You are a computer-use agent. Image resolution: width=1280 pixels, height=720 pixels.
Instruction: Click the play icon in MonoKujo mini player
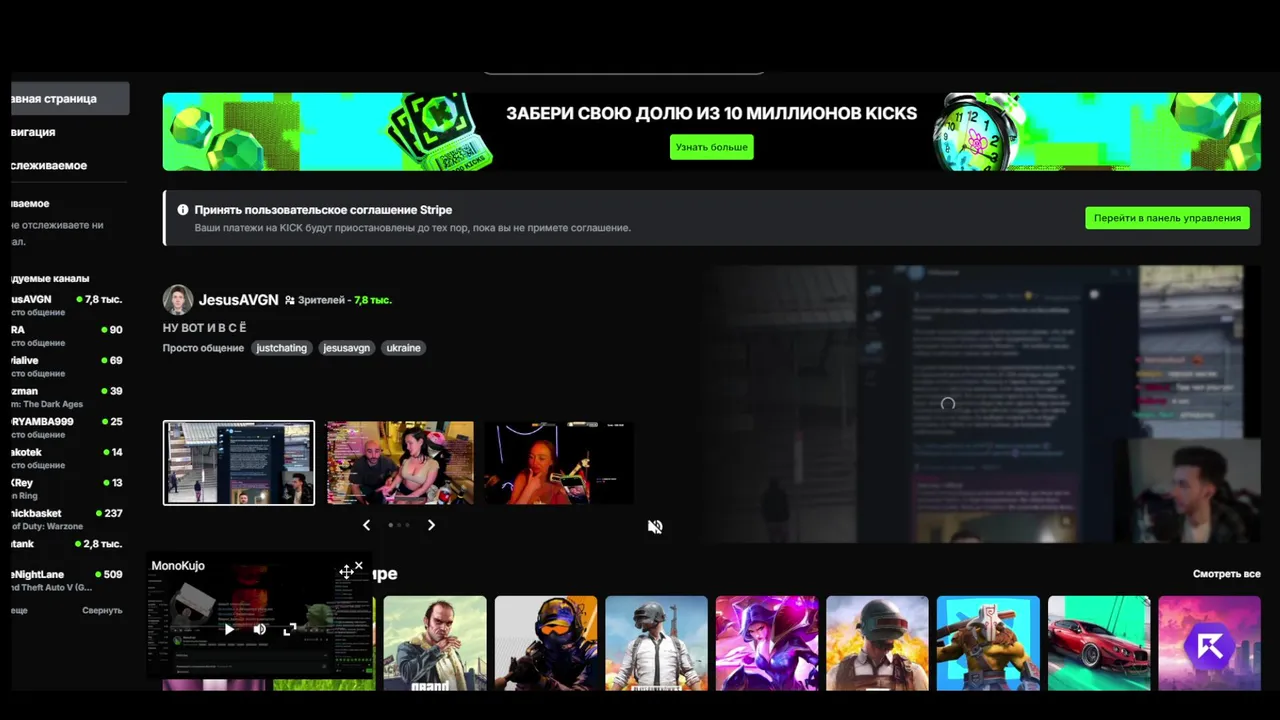229,629
